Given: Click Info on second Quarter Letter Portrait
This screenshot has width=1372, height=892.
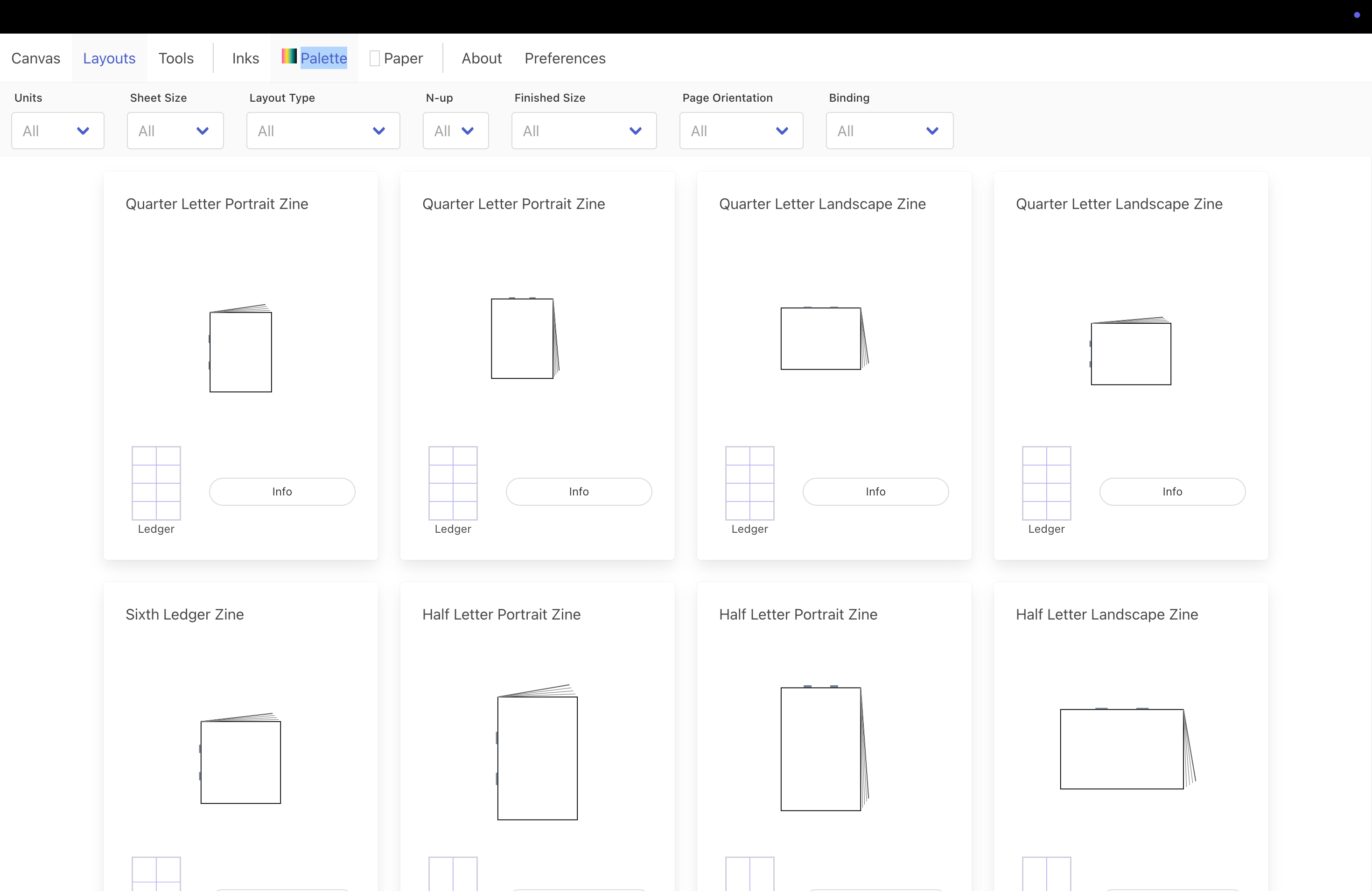Looking at the screenshot, I should [578, 492].
